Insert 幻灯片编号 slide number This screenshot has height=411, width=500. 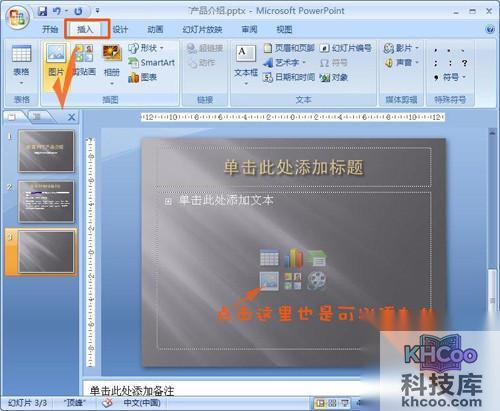click(345, 48)
